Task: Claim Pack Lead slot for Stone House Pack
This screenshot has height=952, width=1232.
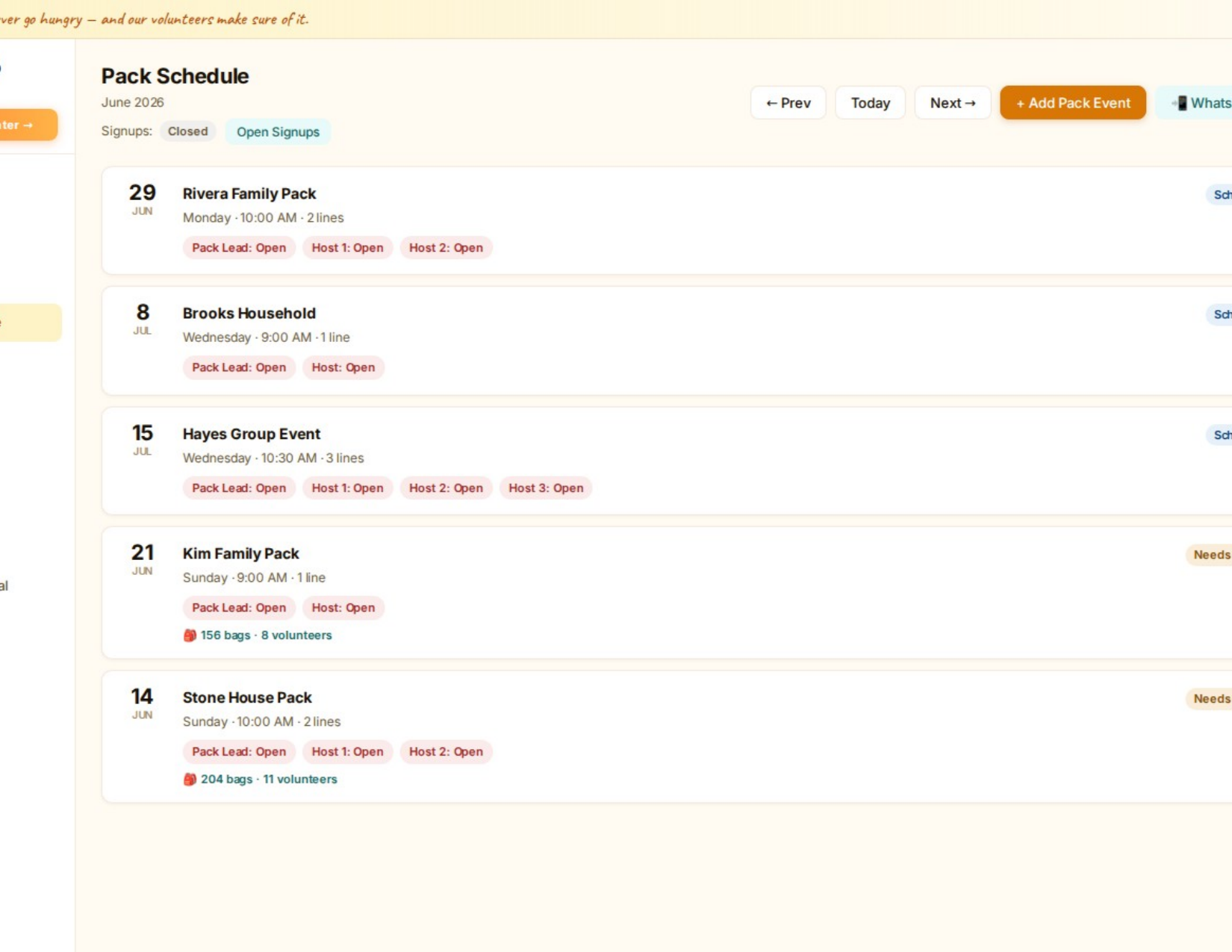Action: pyautogui.click(x=239, y=752)
